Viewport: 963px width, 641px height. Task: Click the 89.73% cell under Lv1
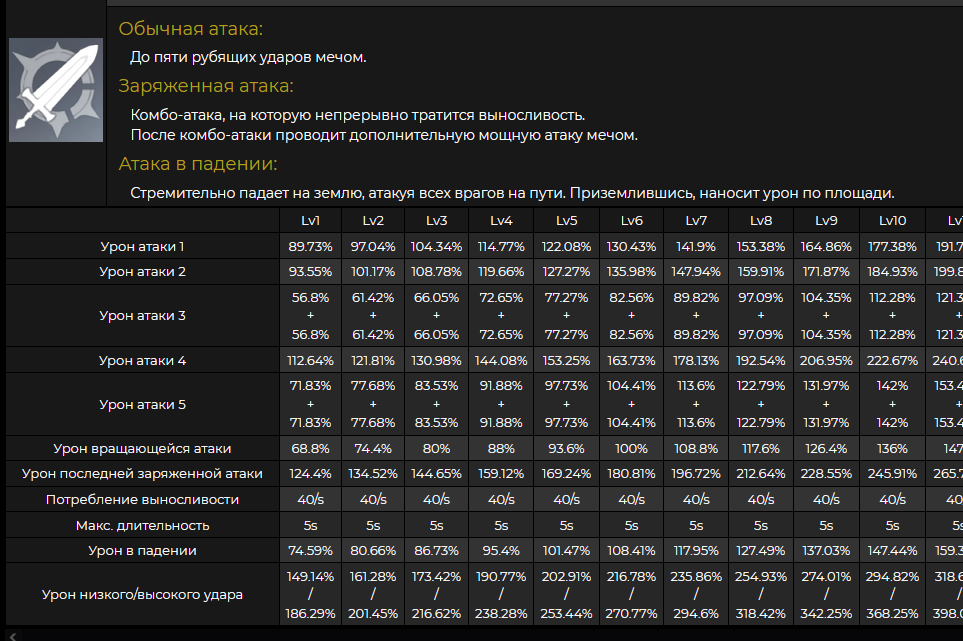point(310,246)
